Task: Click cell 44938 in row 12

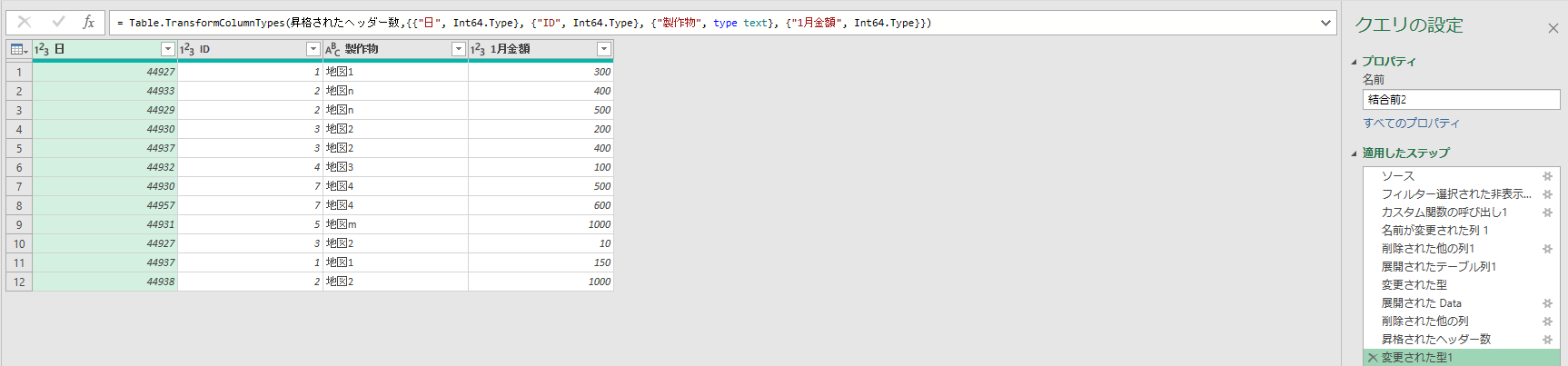Action: point(104,282)
